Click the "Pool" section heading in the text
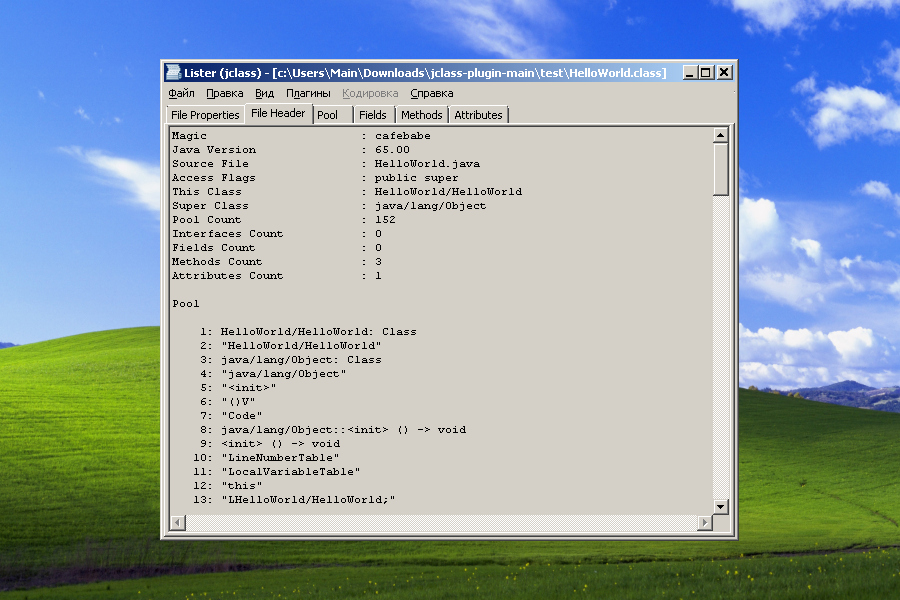 [185, 304]
